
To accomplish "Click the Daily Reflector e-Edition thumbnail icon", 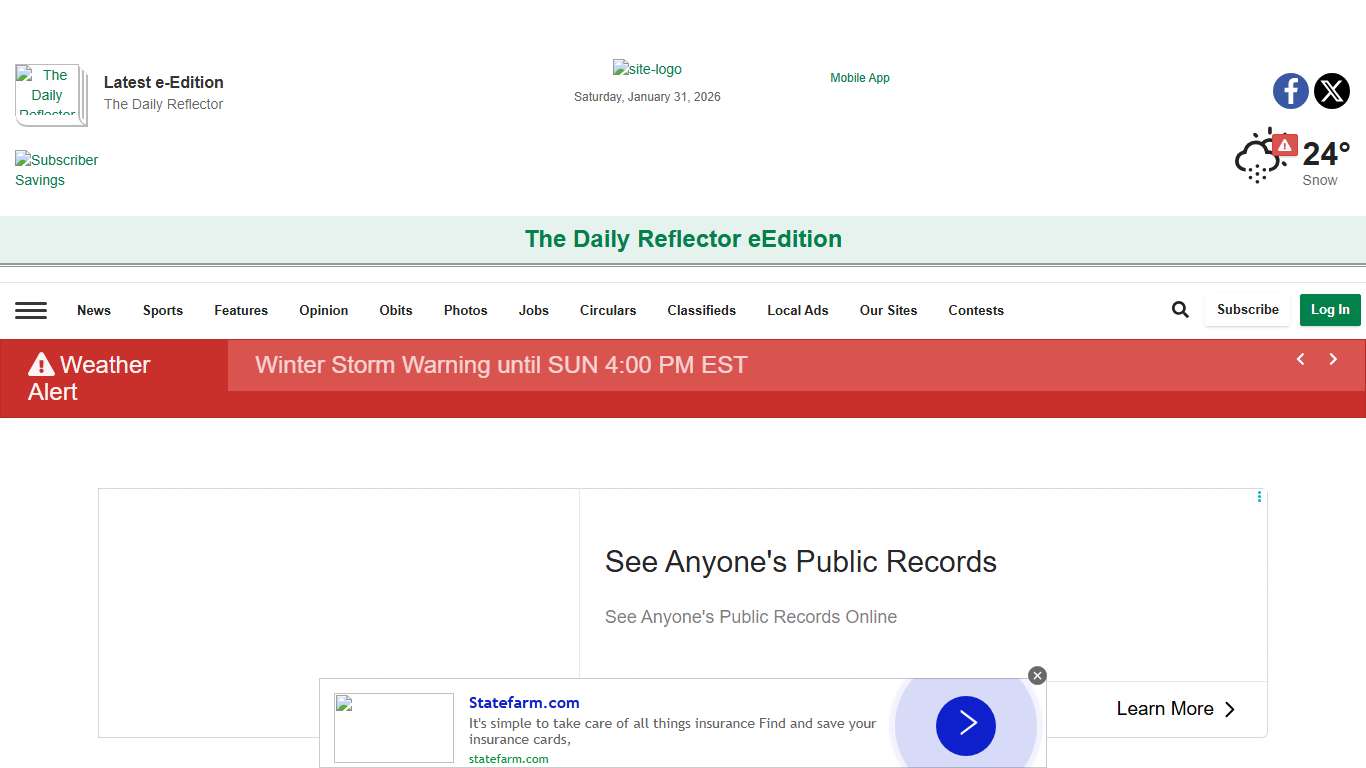I will pos(50,94).
